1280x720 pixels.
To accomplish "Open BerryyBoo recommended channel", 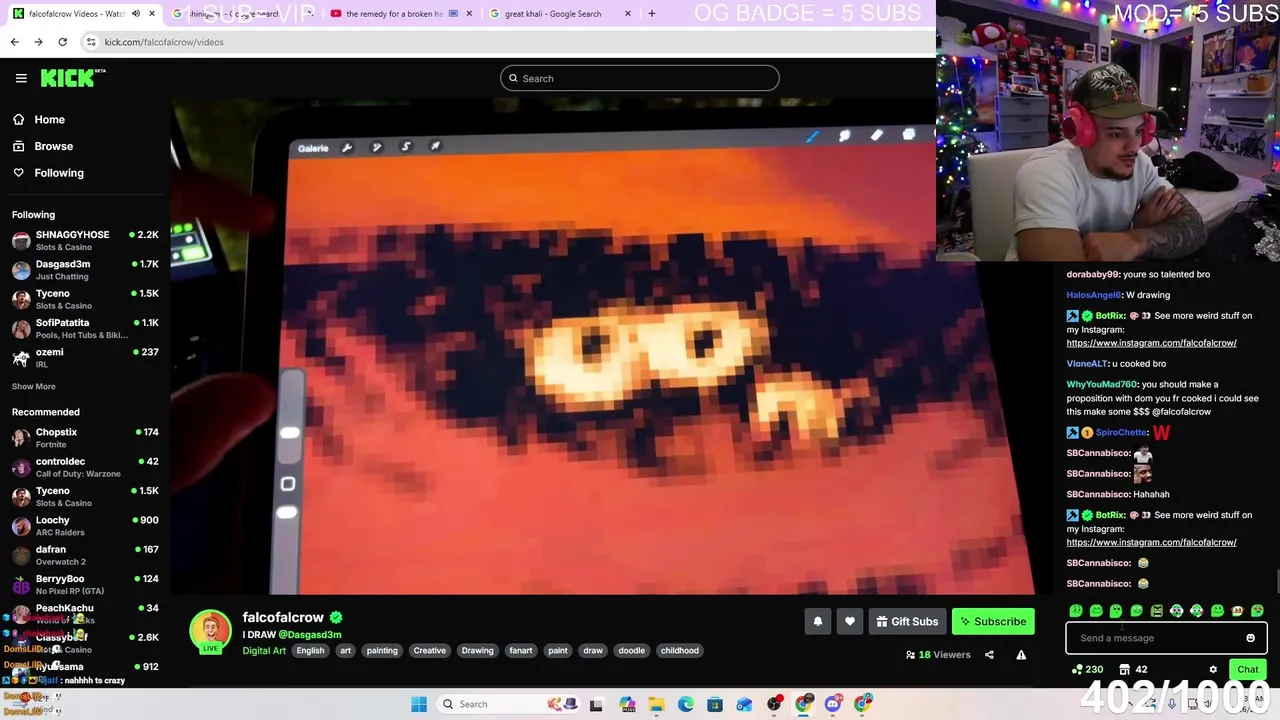I will click(x=85, y=584).
